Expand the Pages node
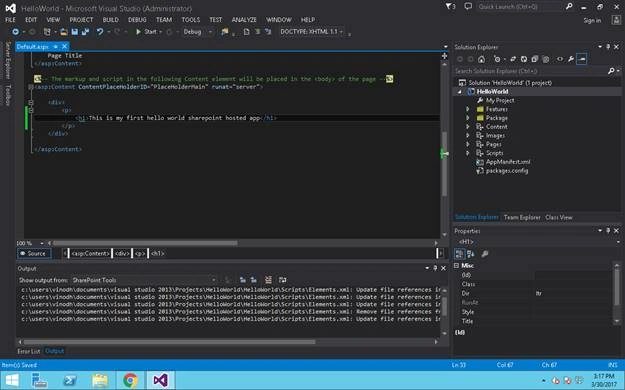Screen dimensions: 625x390 pos(468,144)
